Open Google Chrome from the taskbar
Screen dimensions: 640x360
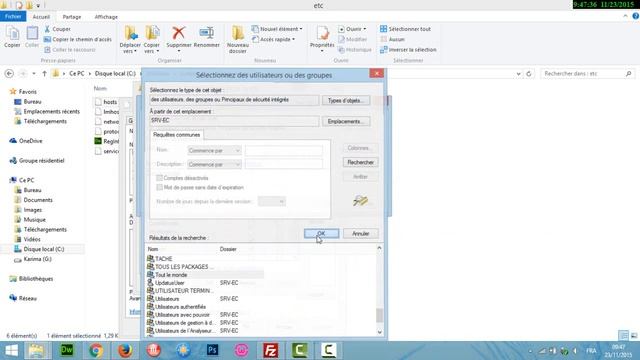[96, 350]
